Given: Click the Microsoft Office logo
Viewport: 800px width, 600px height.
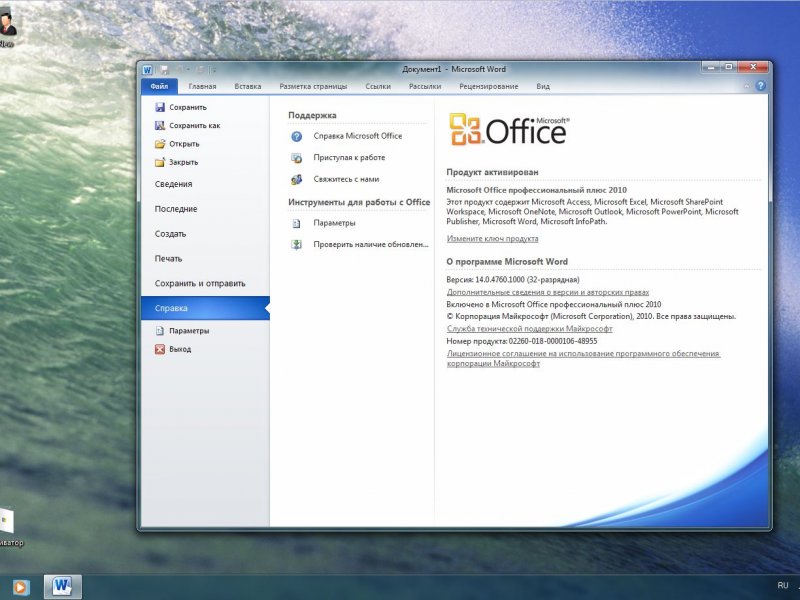Looking at the screenshot, I should [x=509, y=130].
